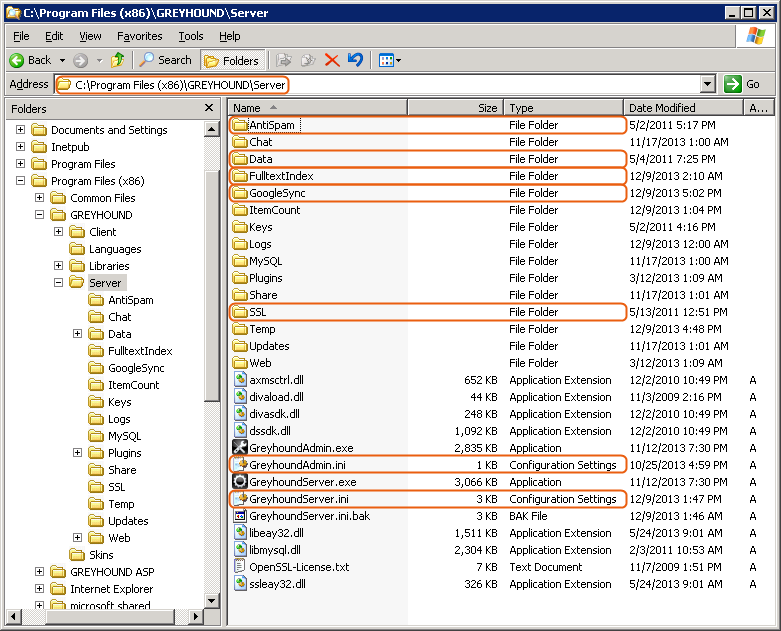781x631 pixels.
Task: Select the GreyhoundServer.ini settings icon
Action: tap(241, 499)
